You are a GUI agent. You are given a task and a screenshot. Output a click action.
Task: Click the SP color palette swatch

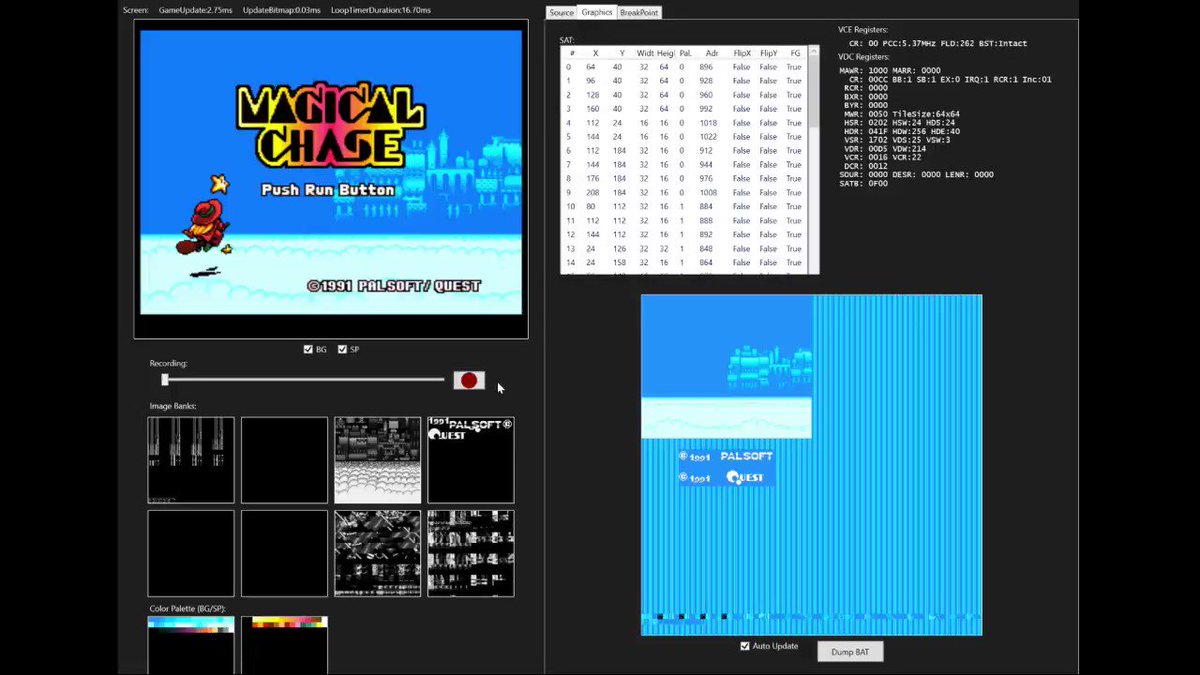coord(284,645)
